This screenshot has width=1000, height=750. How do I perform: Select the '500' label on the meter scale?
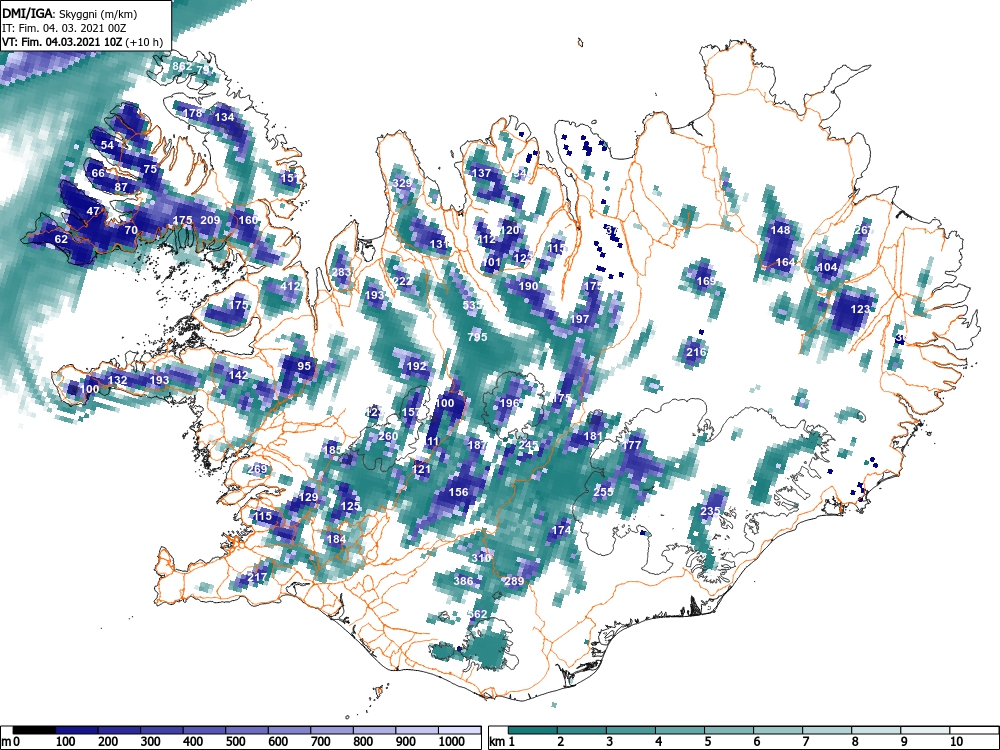point(235,742)
